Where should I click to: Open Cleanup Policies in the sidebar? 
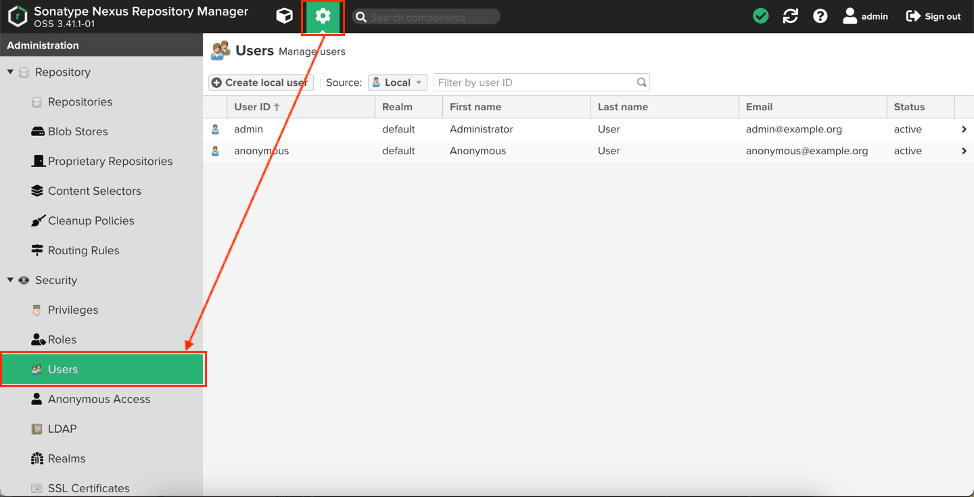(91, 221)
